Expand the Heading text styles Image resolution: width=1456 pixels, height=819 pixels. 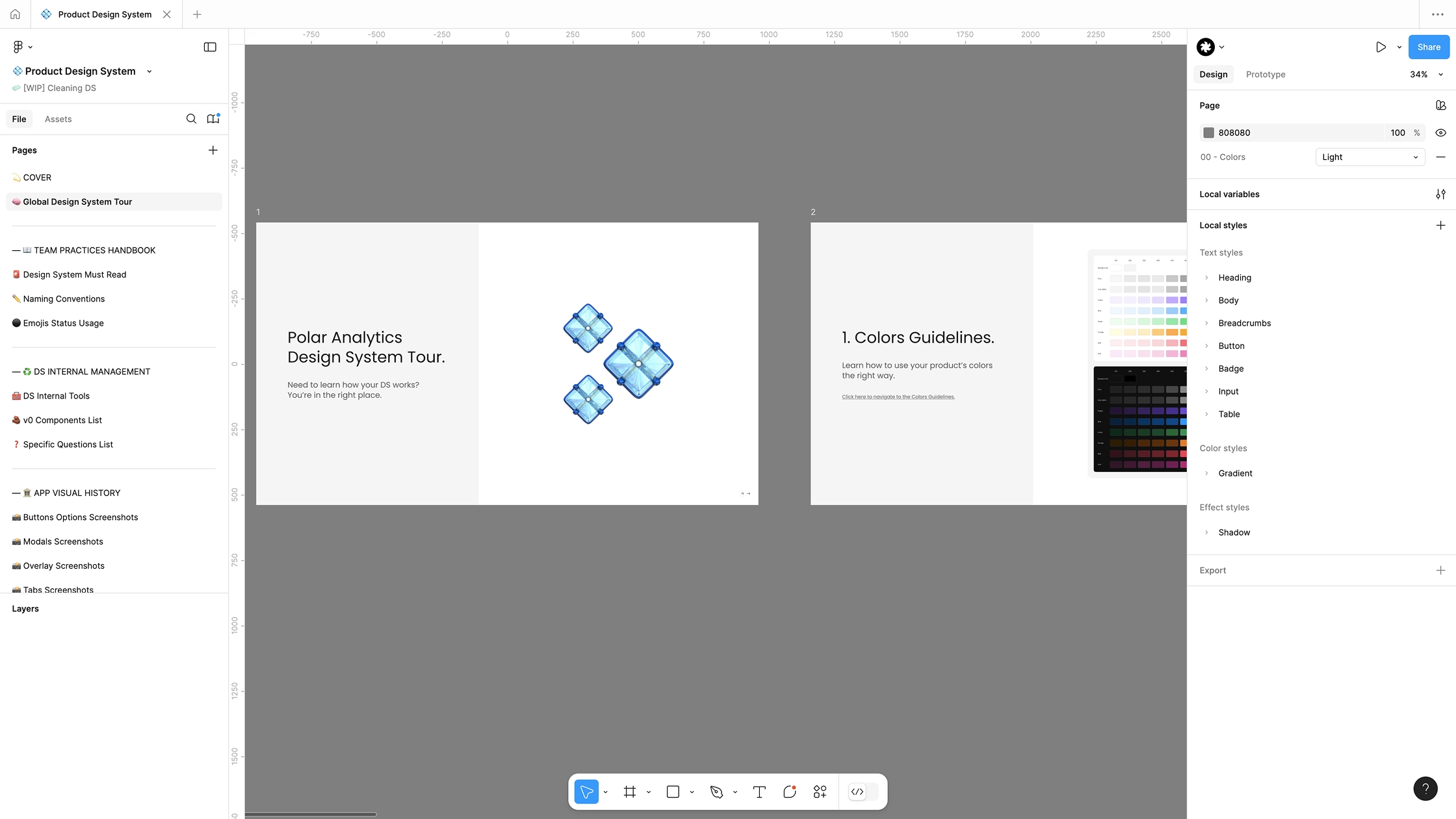1208,278
